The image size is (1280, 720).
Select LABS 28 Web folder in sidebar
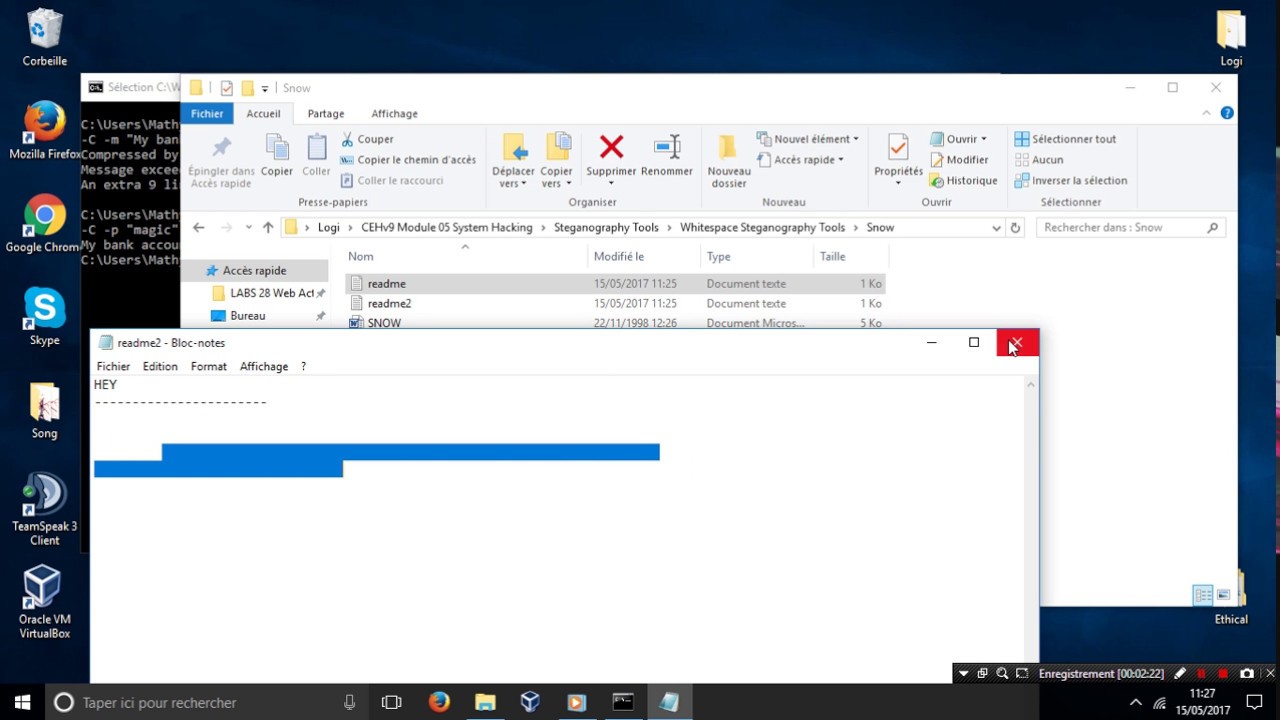pyautogui.click(x=271, y=294)
